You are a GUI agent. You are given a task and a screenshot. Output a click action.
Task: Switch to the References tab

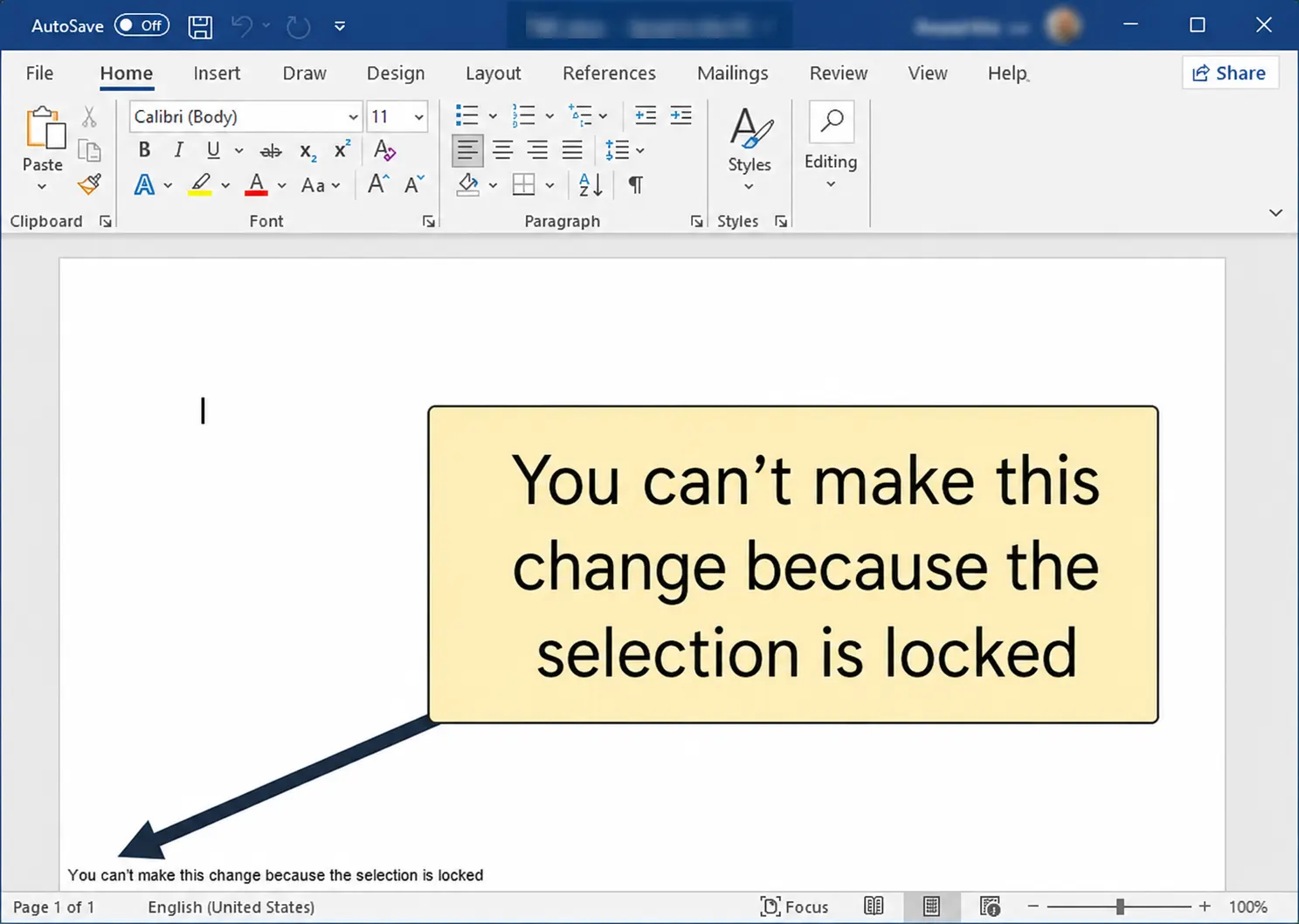coord(609,73)
